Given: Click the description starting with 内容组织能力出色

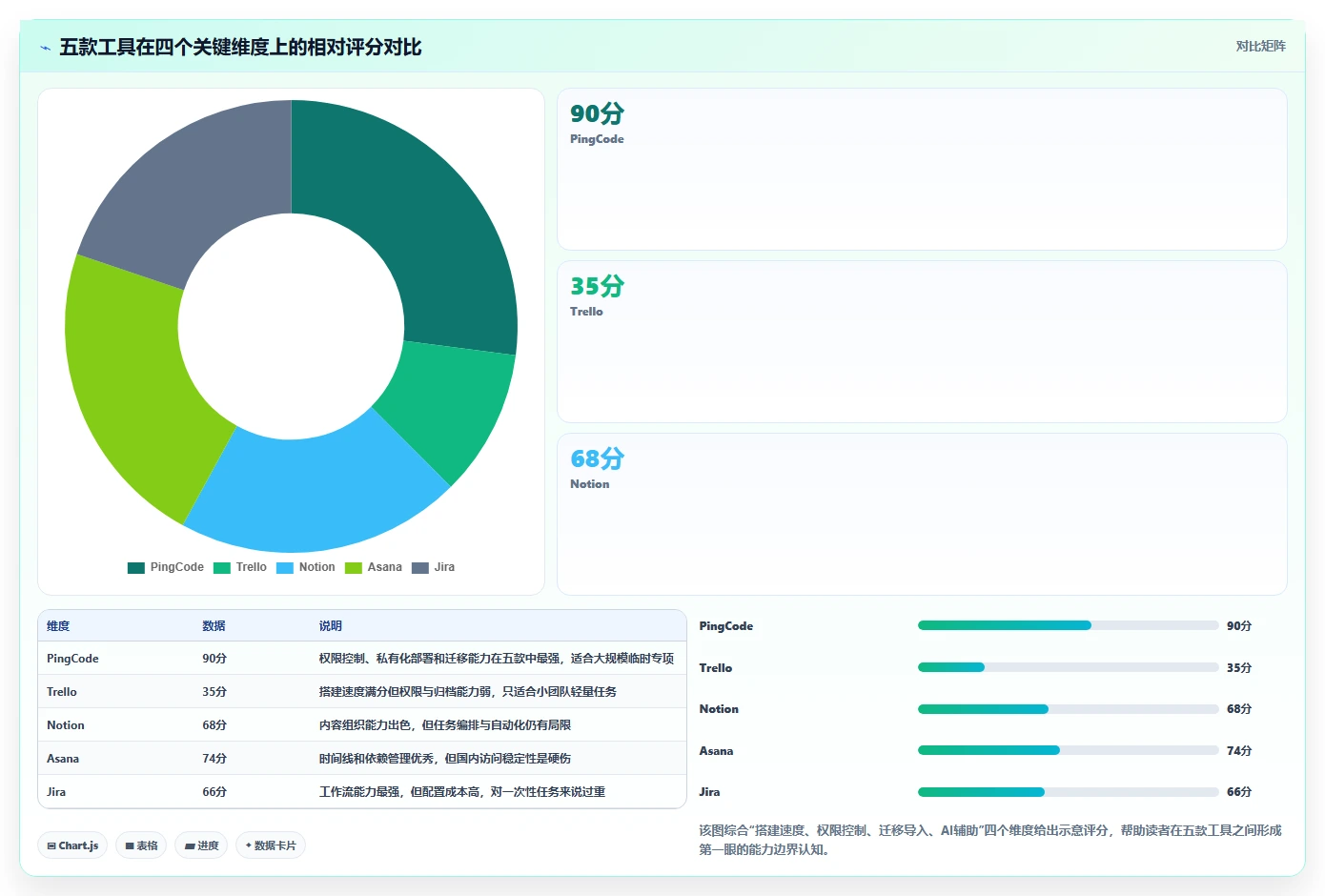Looking at the screenshot, I should tap(445, 725).
